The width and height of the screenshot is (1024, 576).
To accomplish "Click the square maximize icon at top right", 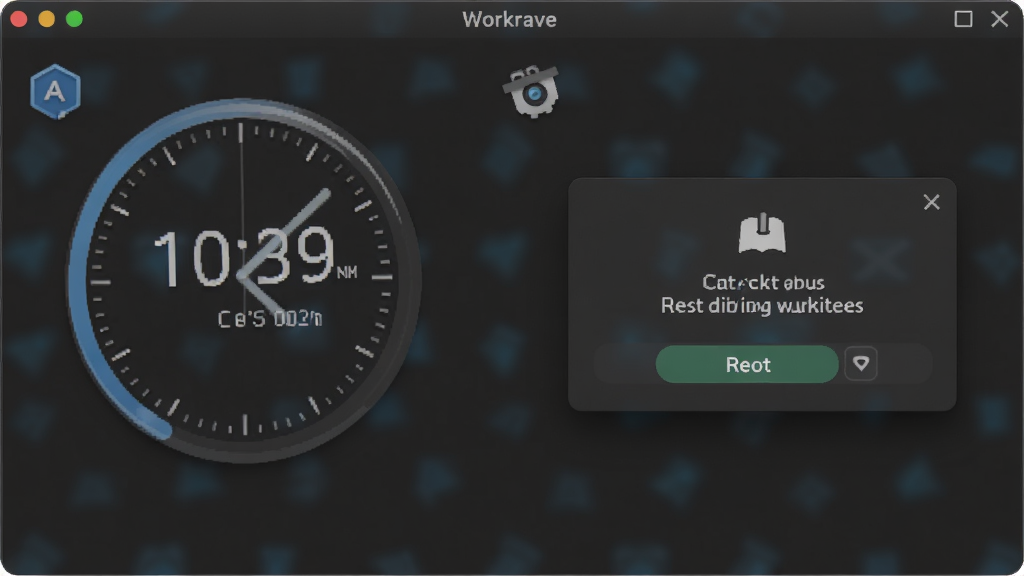I will [963, 19].
